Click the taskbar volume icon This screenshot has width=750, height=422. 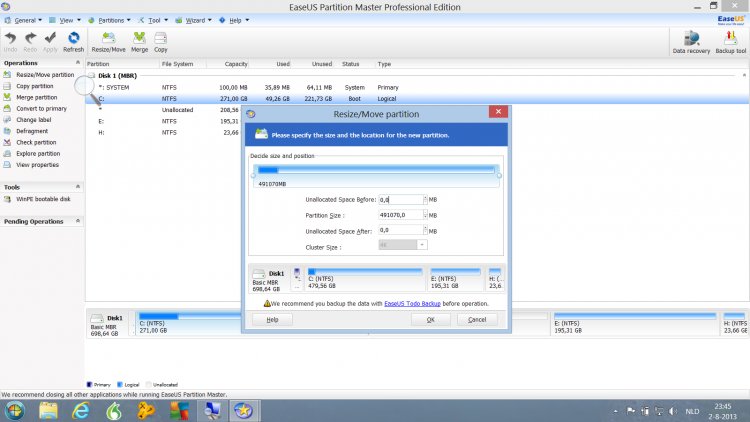(673, 411)
